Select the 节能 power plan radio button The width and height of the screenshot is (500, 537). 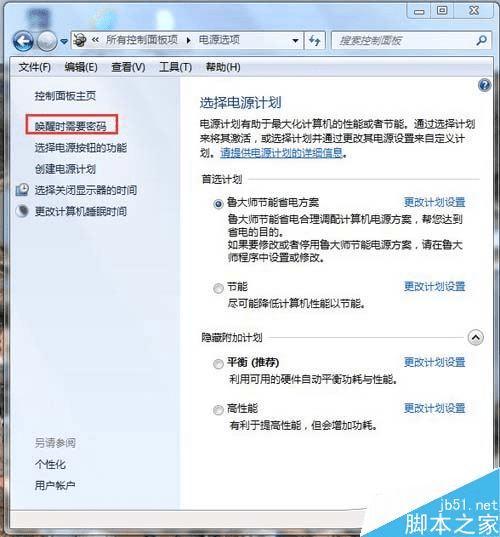point(218,288)
